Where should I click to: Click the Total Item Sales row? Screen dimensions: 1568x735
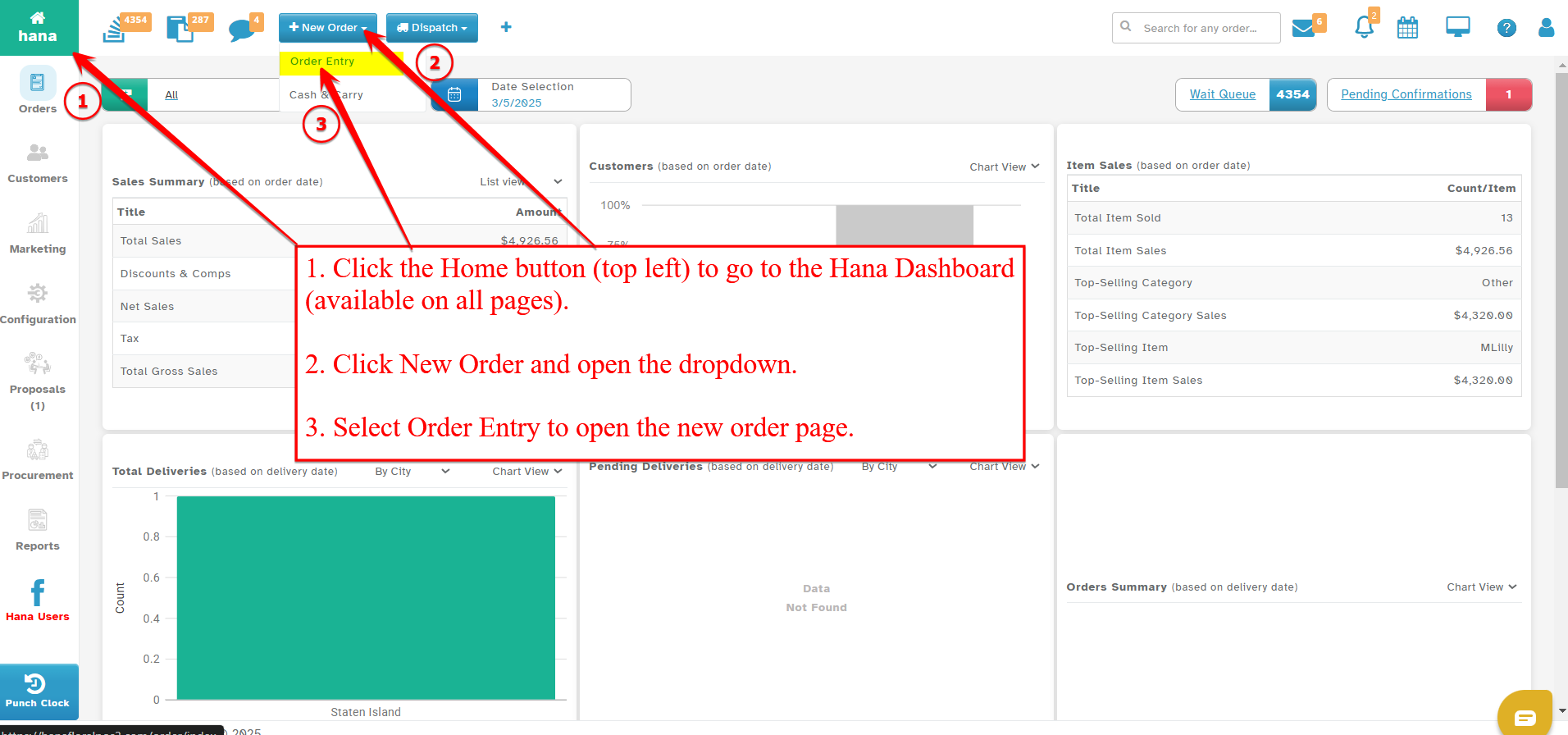[1294, 251]
